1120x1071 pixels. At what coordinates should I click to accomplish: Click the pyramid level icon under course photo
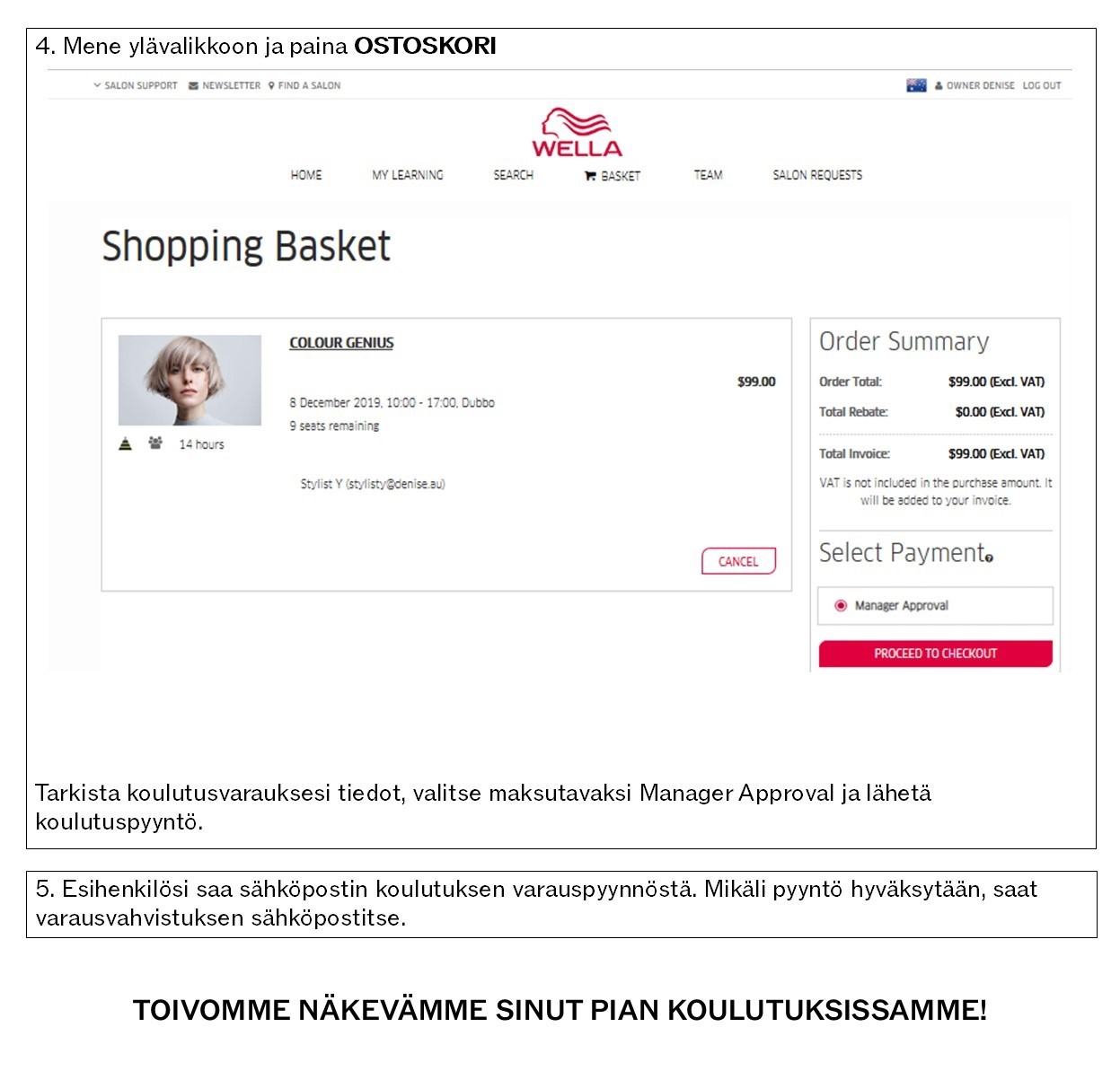[x=126, y=443]
